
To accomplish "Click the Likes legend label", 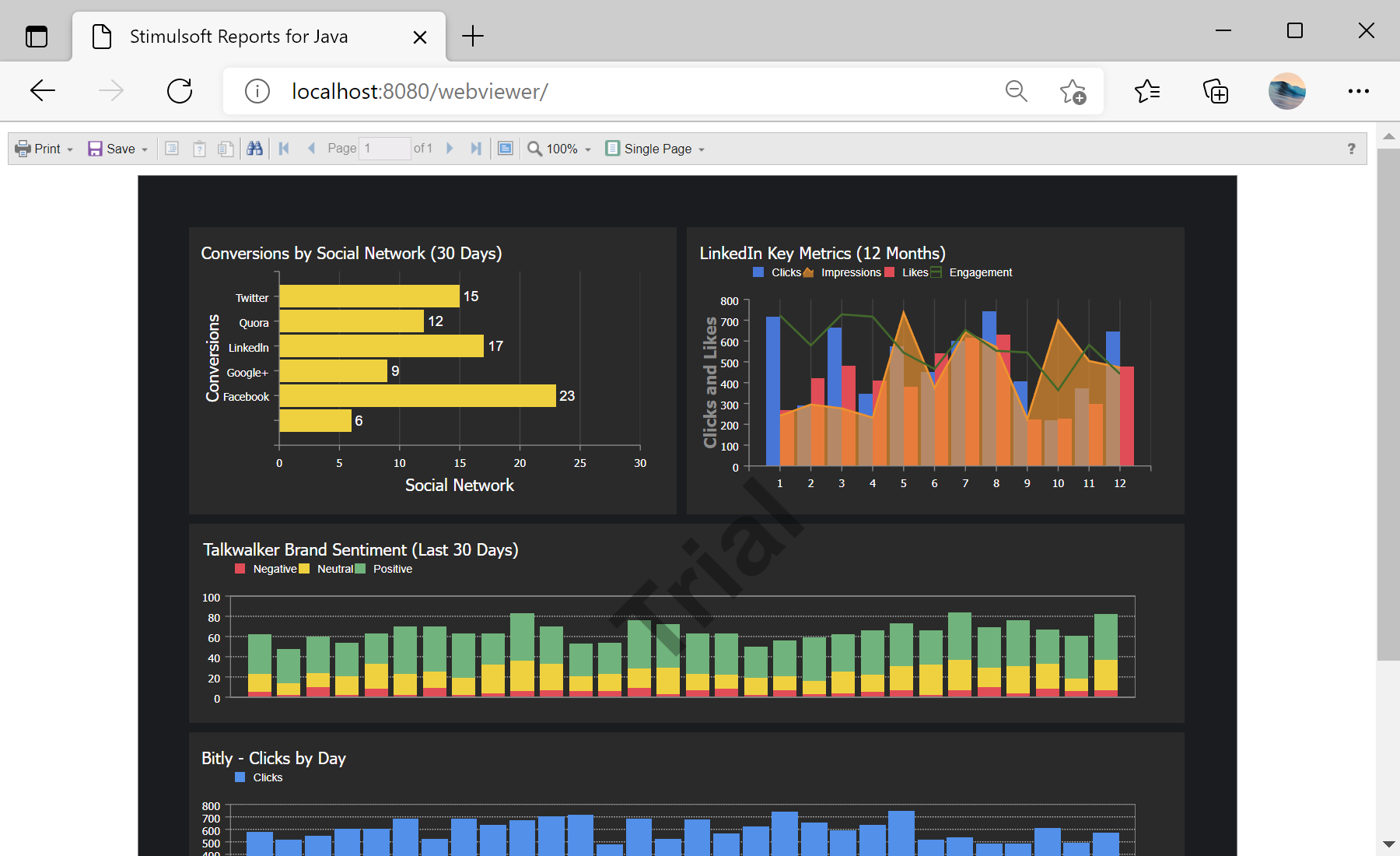I will click(915, 272).
